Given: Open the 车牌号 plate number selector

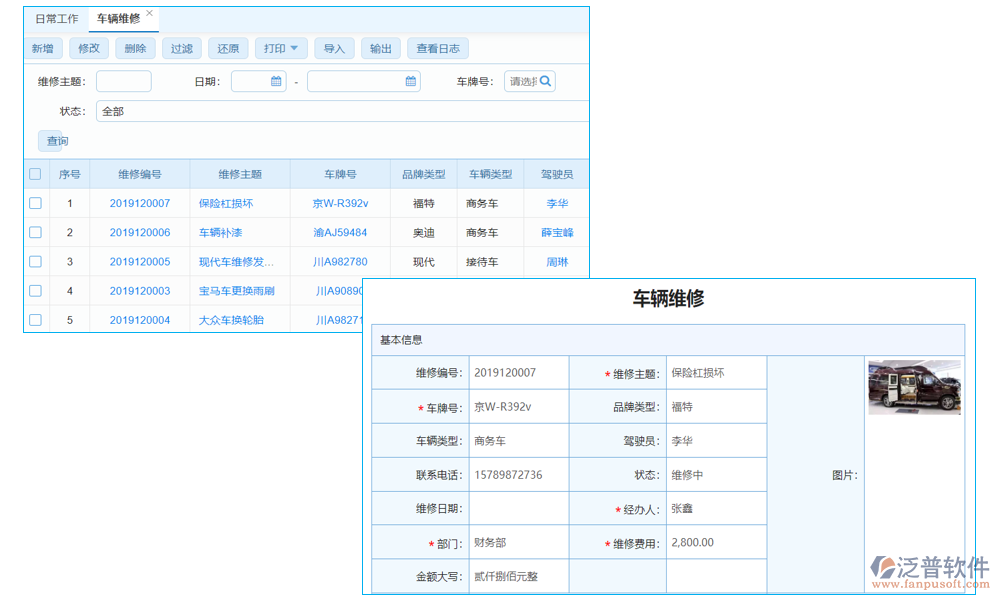Looking at the screenshot, I should click(x=525, y=82).
